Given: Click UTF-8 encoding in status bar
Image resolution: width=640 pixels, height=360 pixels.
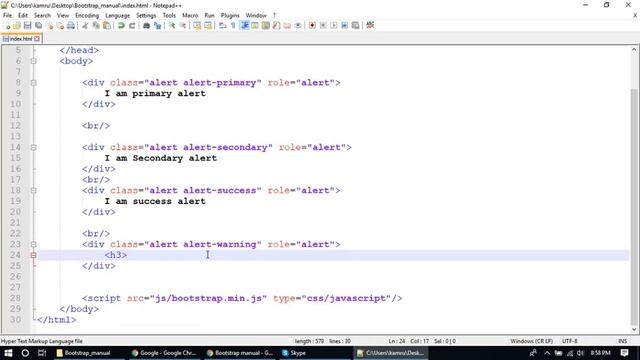Looking at the screenshot, I should point(569,341).
